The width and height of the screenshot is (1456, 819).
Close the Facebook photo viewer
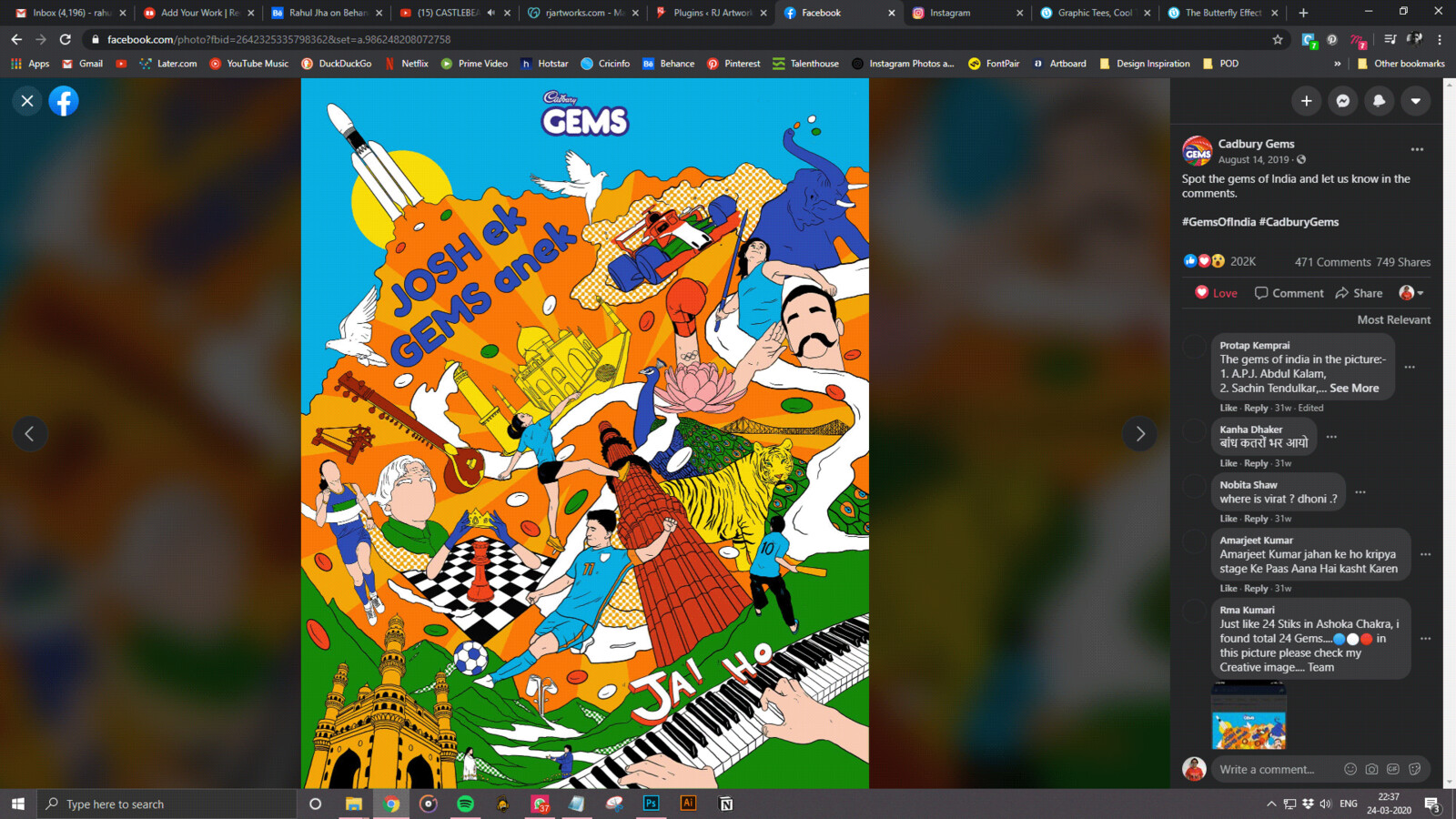pyautogui.click(x=27, y=101)
